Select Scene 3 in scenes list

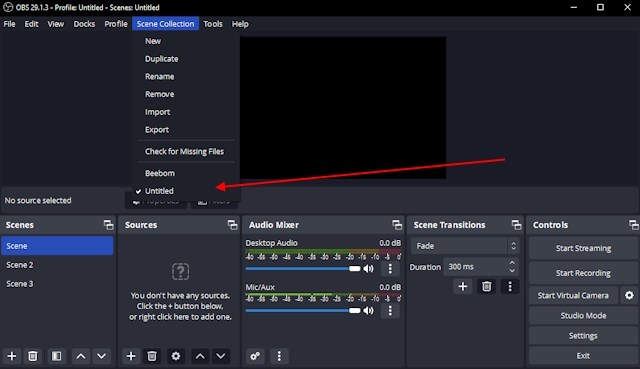(57, 284)
